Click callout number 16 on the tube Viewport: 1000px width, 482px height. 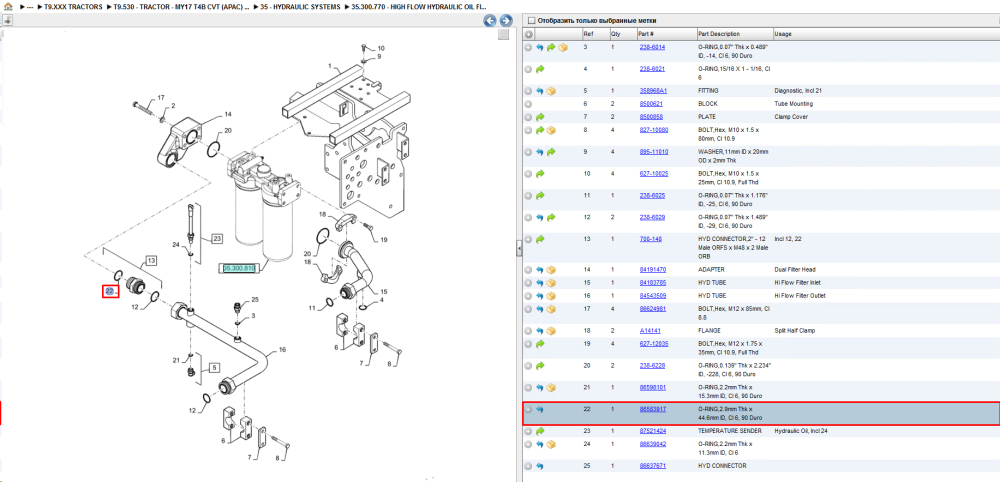[x=283, y=350]
